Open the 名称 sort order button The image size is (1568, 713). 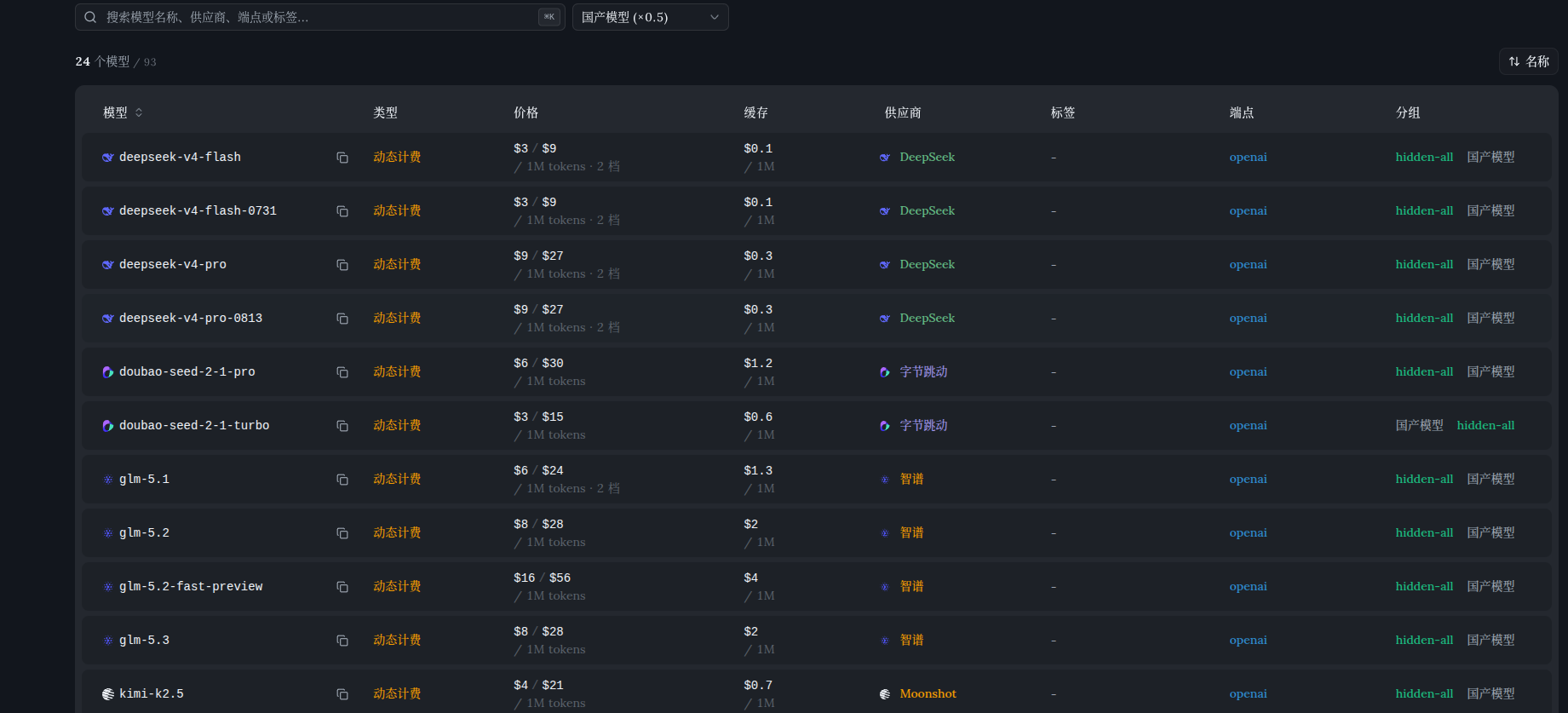1529,61
